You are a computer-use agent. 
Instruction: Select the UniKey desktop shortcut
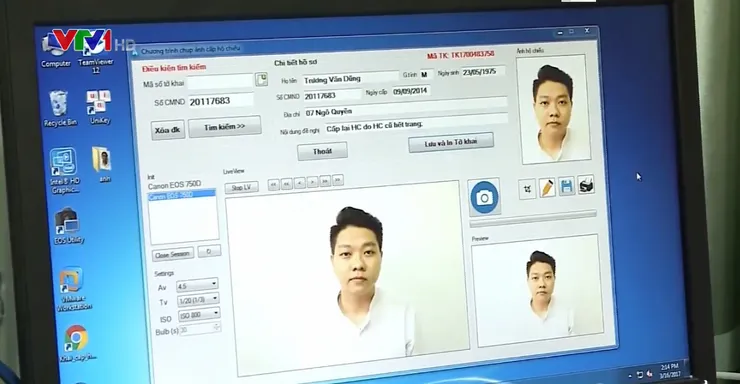click(100, 107)
